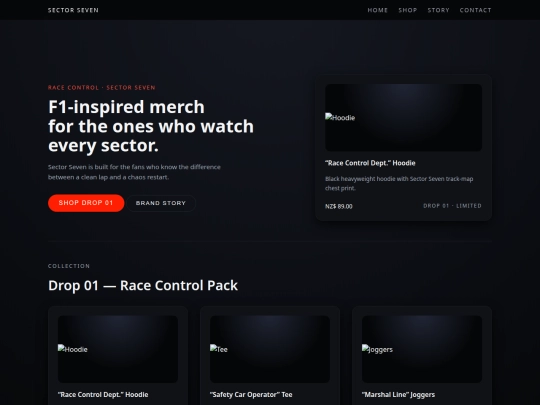
Task: Open the BRAND STORY button
Action: [161, 203]
